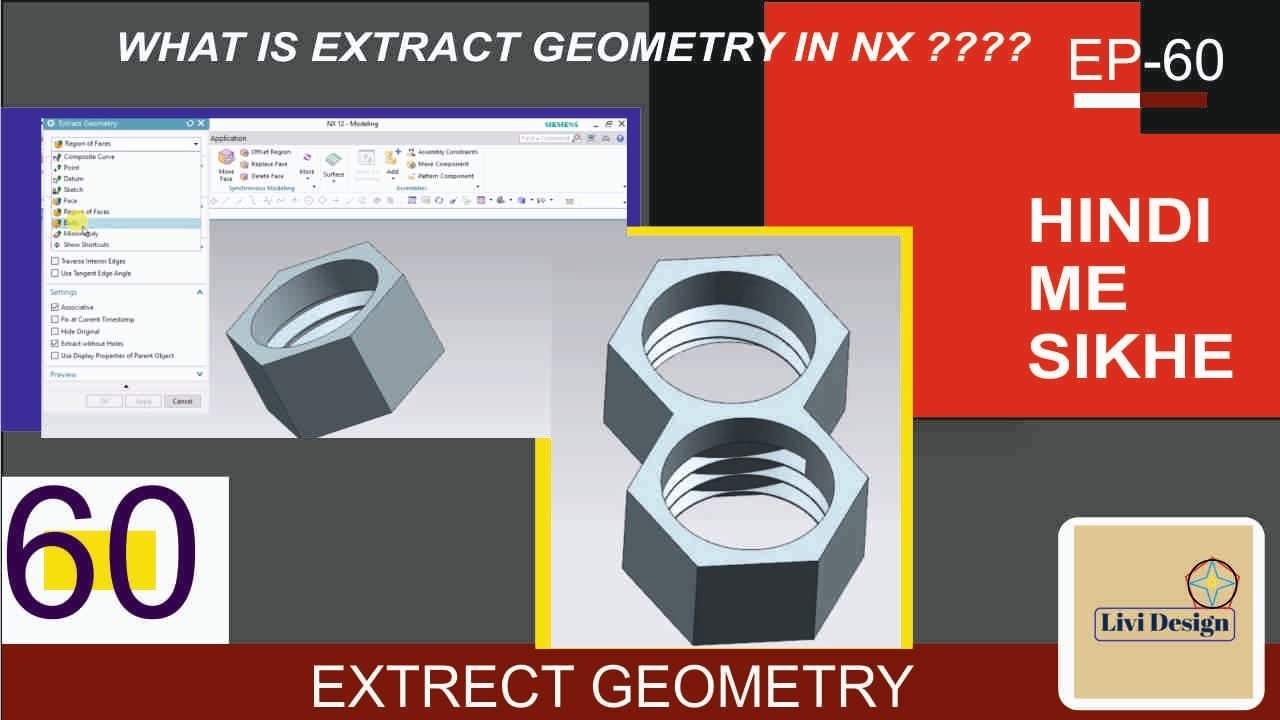Click the Find a Command search field
The height and width of the screenshot is (720, 1280).
pos(546,138)
